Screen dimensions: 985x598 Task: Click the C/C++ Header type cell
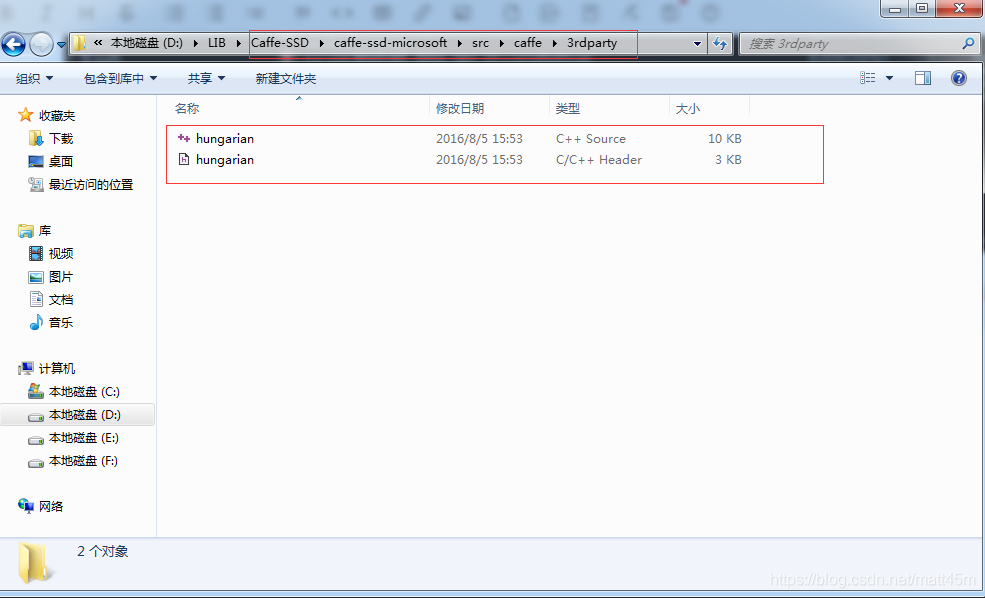pos(599,160)
